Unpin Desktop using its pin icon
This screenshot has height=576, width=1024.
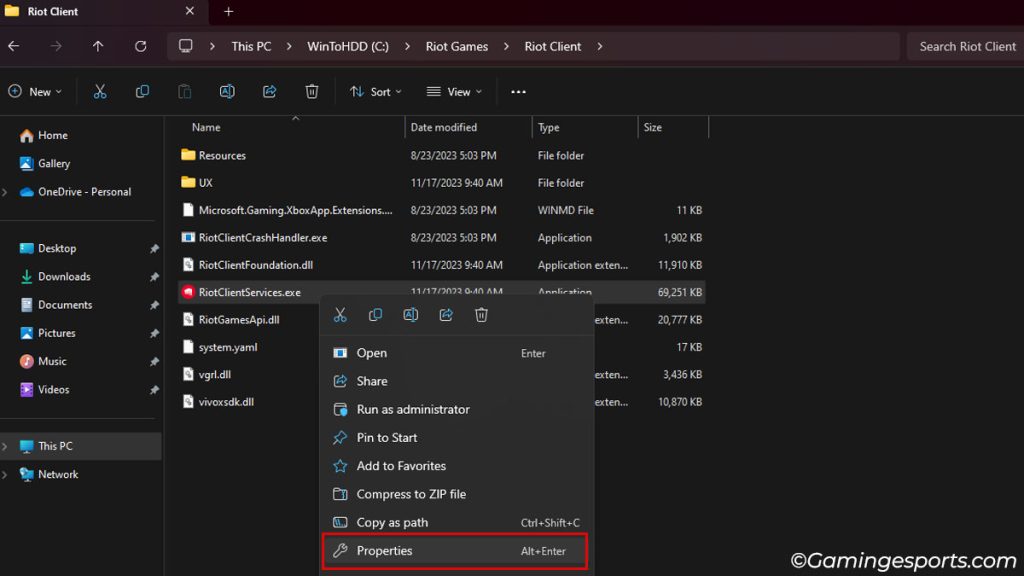(x=154, y=249)
